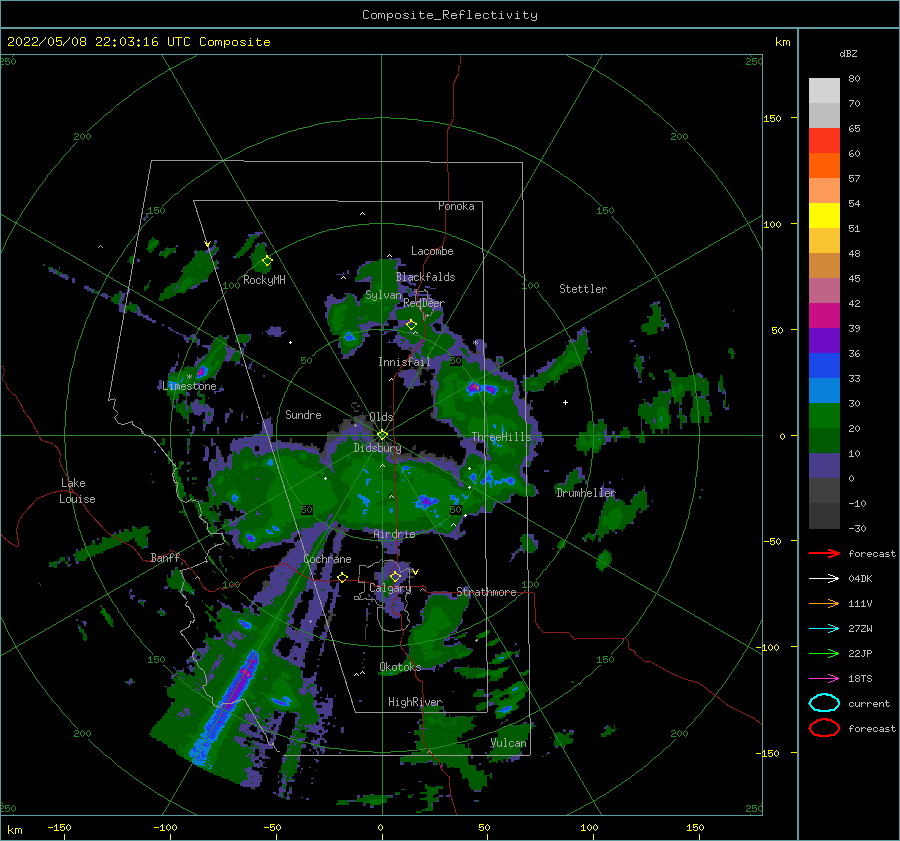The height and width of the screenshot is (841, 900).
Task: Click the white 04DK arrow icon
Action: coord(824,578)
